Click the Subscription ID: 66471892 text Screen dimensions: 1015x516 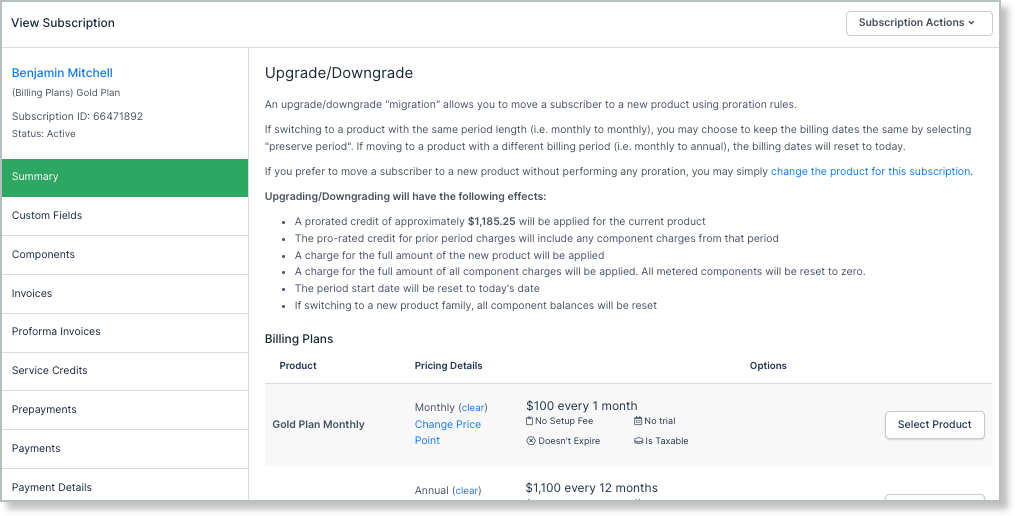click(77, 117)
